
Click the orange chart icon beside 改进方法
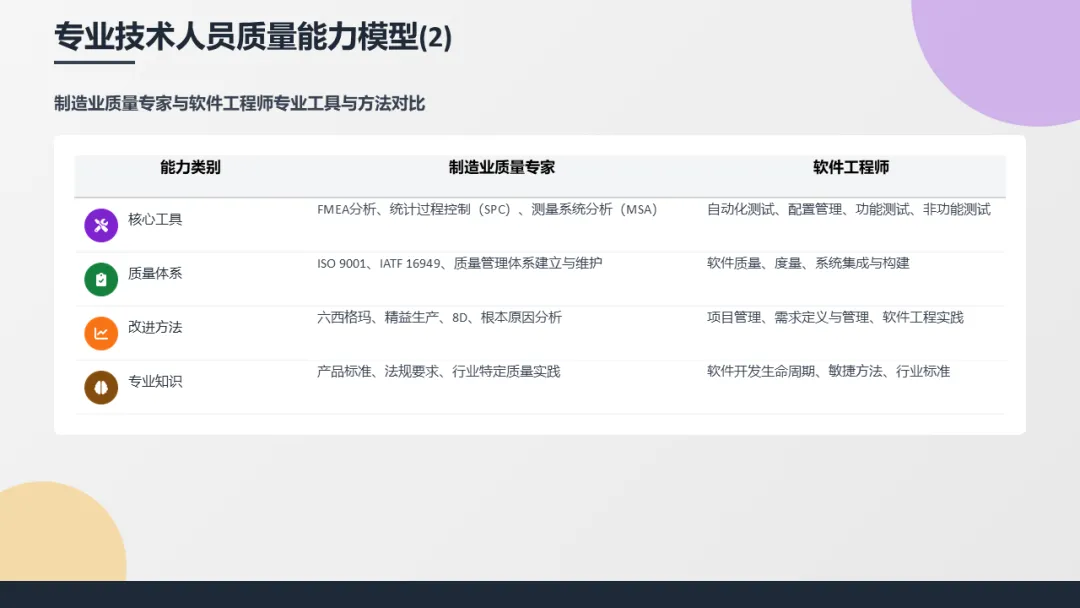coord(101,333)
